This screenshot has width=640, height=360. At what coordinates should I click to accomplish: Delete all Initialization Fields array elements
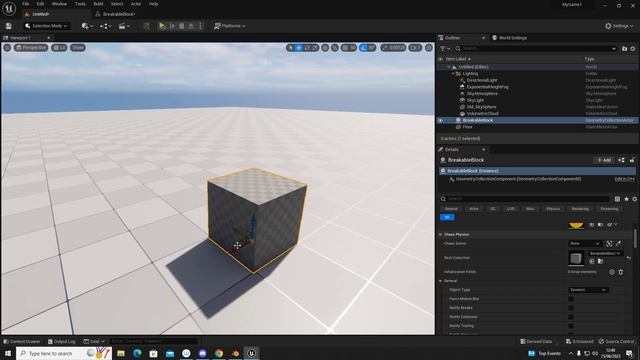click(x=621, y=272)
